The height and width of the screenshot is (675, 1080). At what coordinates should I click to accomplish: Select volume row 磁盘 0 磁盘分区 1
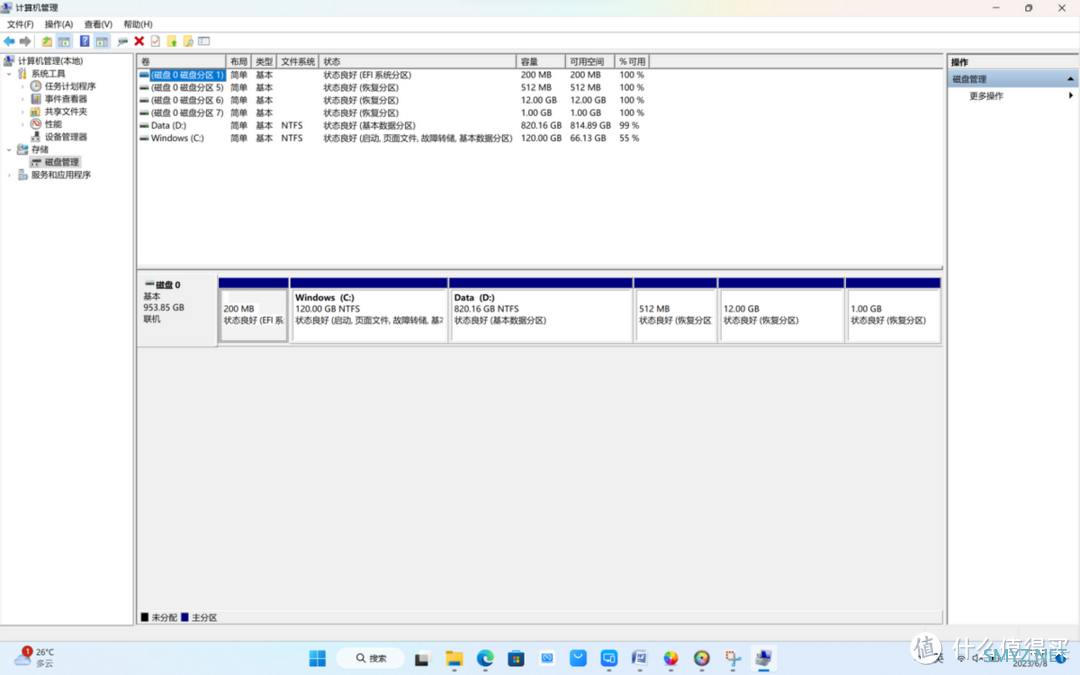[x=392, y=74]
